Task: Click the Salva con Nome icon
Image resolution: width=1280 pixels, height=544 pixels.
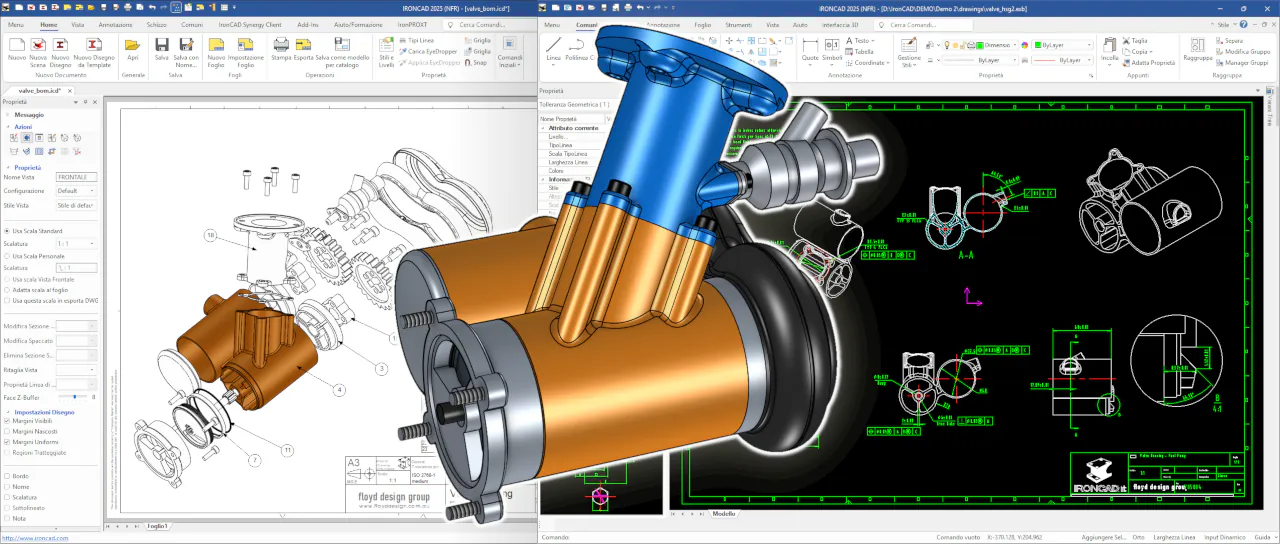Action: point(186,45)
